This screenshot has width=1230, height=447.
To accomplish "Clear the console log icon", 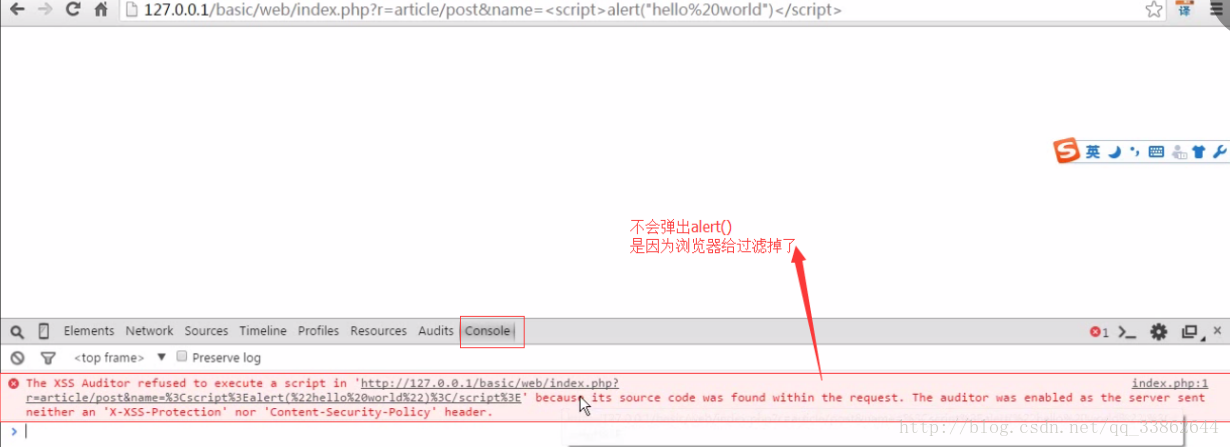I will [18, 358].
